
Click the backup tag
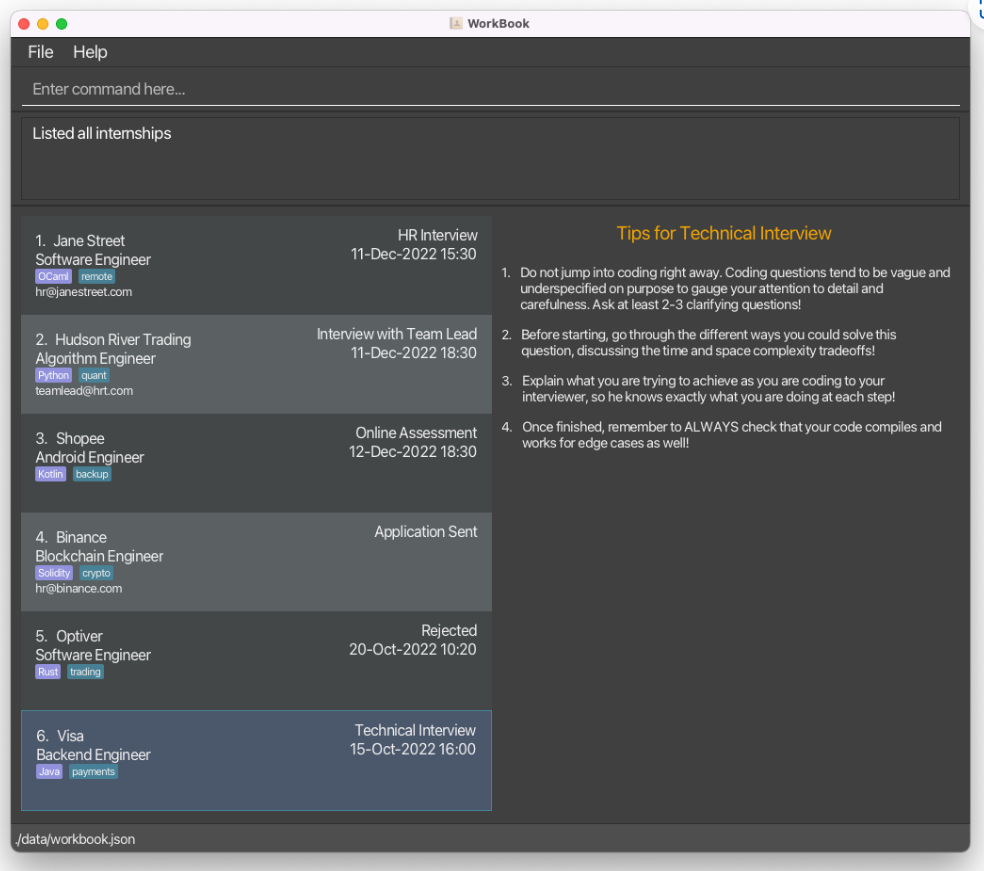click(x=92, y=474)
